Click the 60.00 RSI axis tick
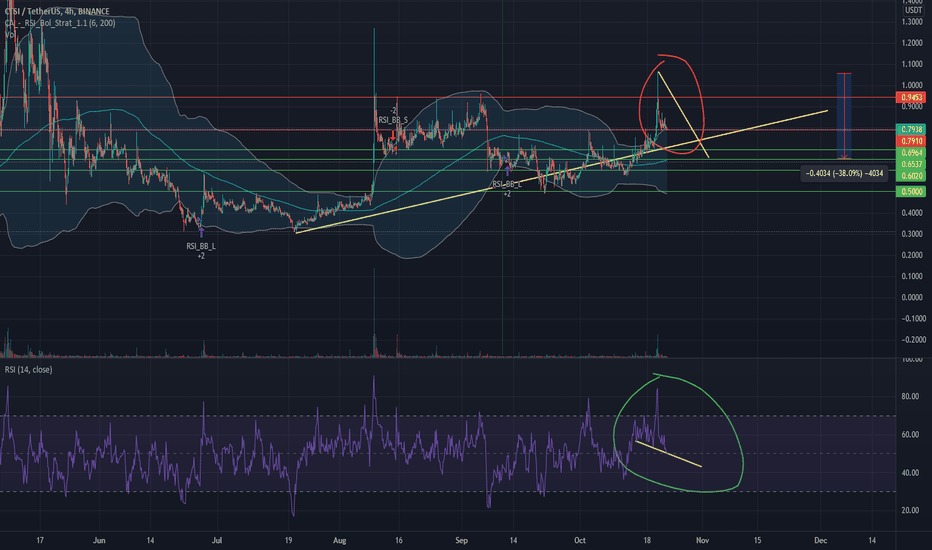The width and height of the screenshot is (932, 550). (910, 435)
